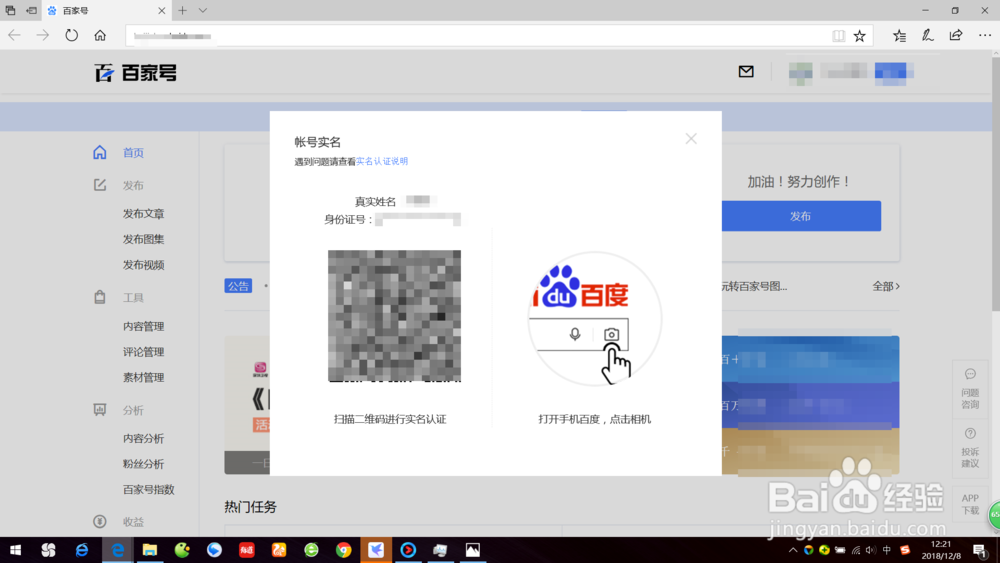The height and width of the screenshot is (563, 1000).
Task: Open the action center notifications
Action: point(980,550)
